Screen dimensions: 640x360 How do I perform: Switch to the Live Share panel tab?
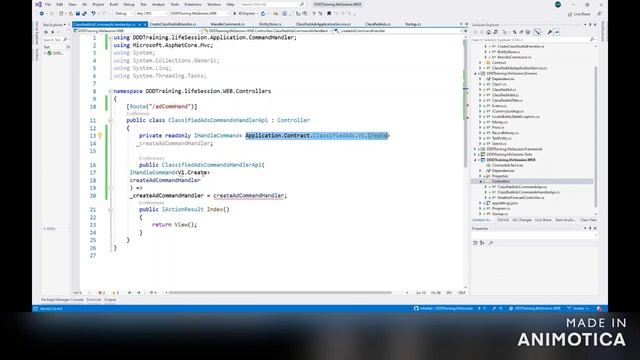click(x=543, y=220)
